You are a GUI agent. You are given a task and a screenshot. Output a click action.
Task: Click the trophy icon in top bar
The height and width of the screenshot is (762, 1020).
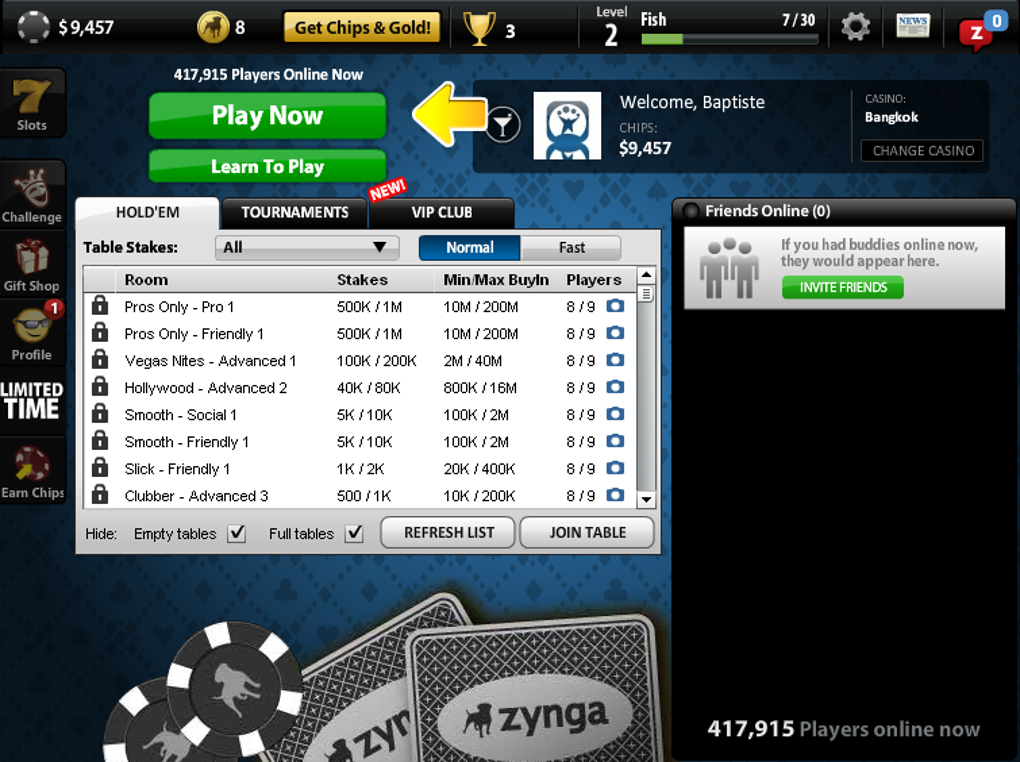click(x=479, y=29)
